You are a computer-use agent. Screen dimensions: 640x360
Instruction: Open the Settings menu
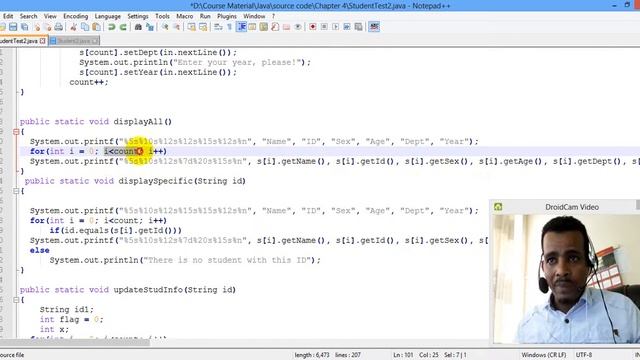pyautogui.click(x=138, y=16)
